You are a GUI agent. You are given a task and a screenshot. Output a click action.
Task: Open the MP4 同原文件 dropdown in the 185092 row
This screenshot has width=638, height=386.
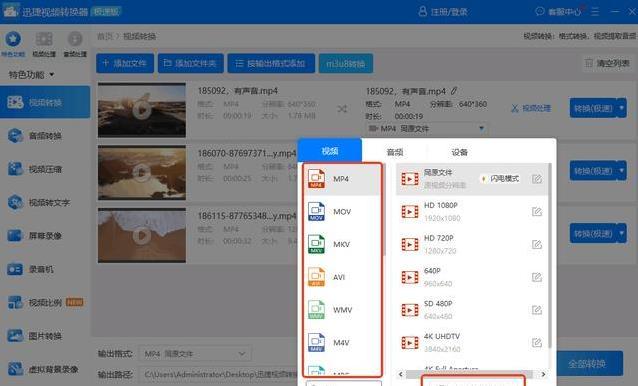pos(426,129)
